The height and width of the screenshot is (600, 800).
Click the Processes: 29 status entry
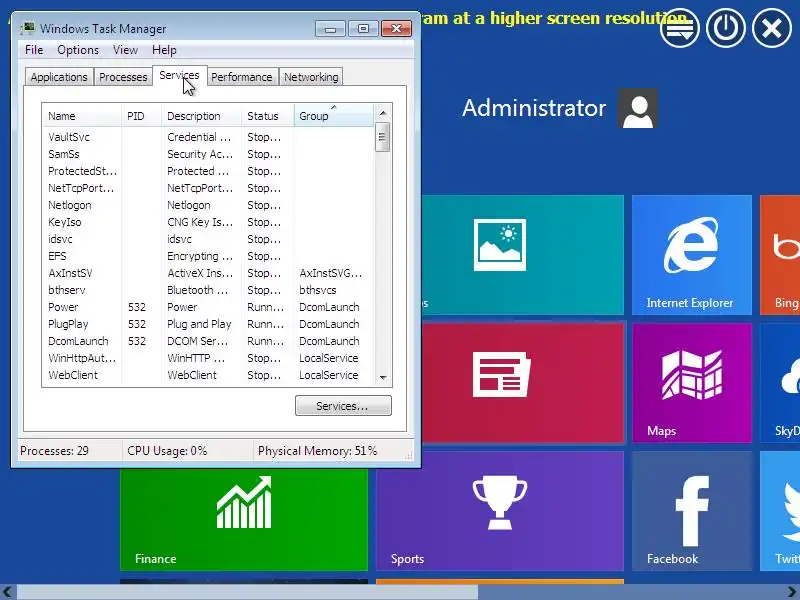[55, 451]
